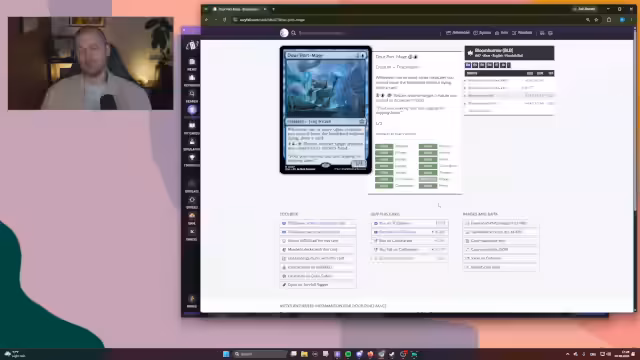Click the Dour Port-Mage card image

click(326, 110)
